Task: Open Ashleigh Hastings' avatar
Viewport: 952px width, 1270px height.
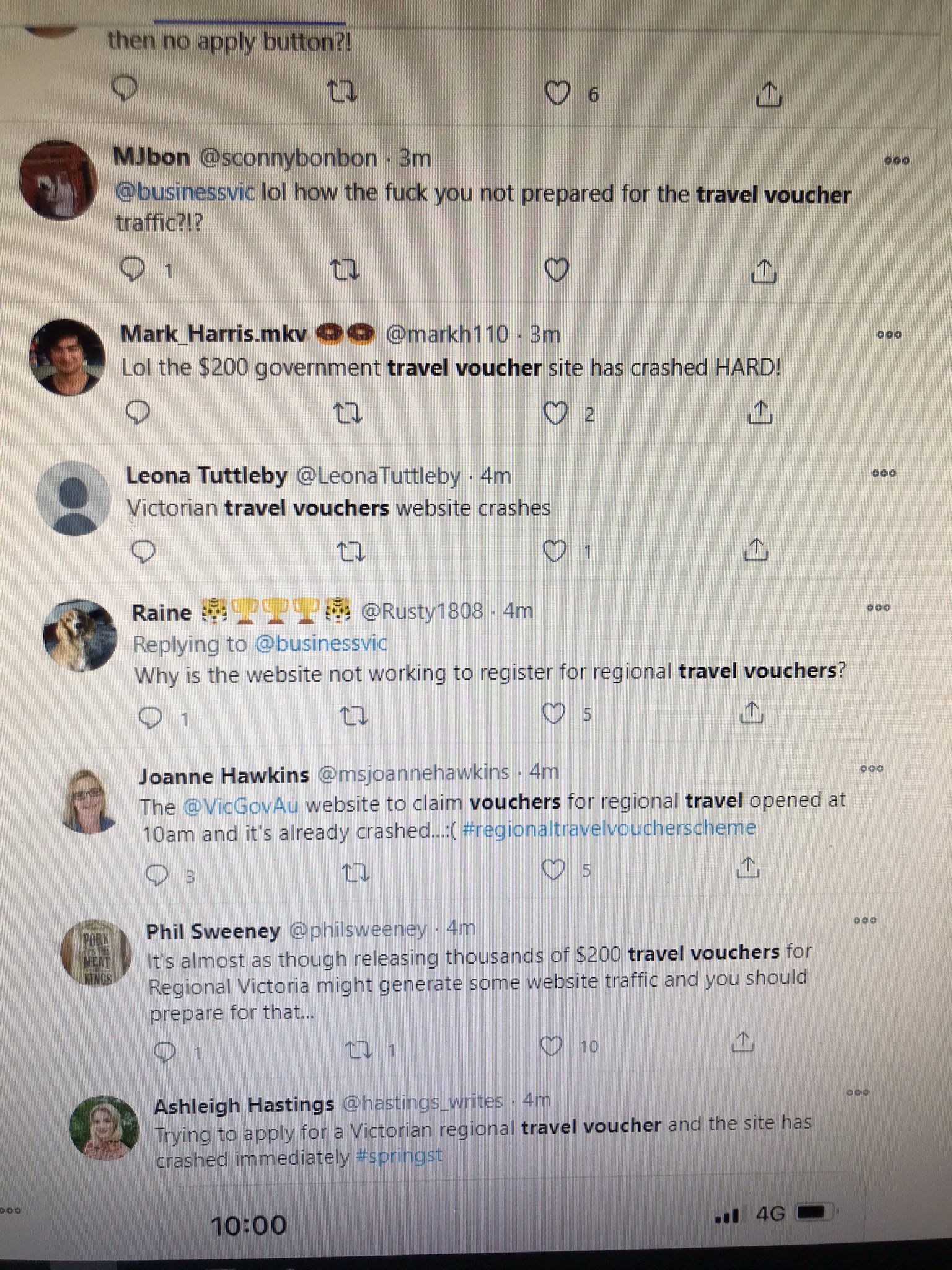Action: coord(103,1127)
